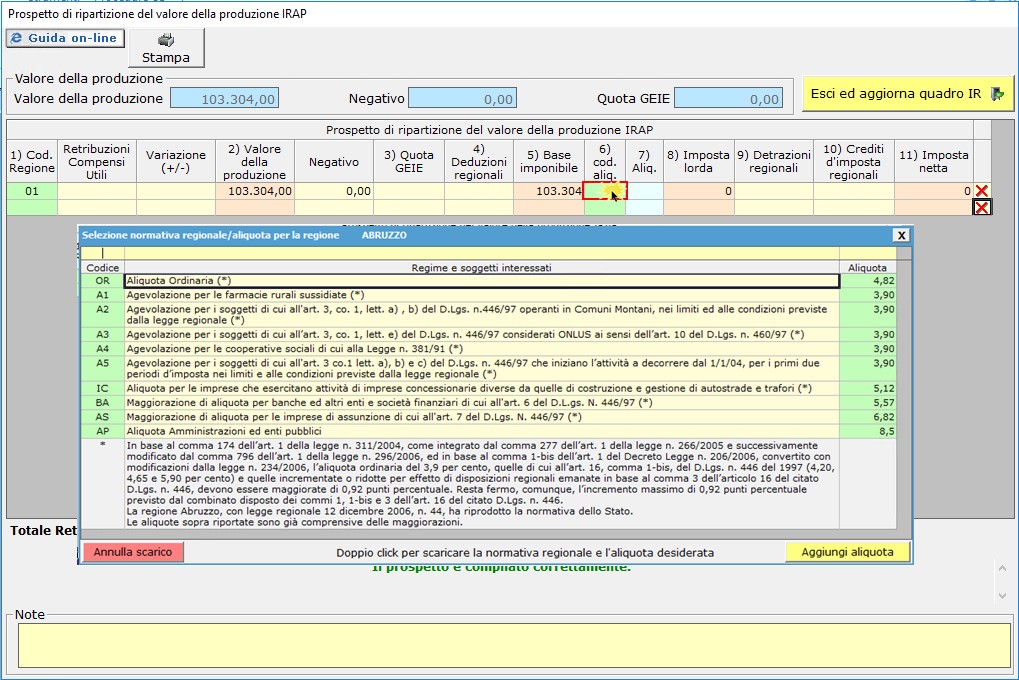Click code cell 'AP'
This screenshot has height=680, width=1019.
[103, 432]
